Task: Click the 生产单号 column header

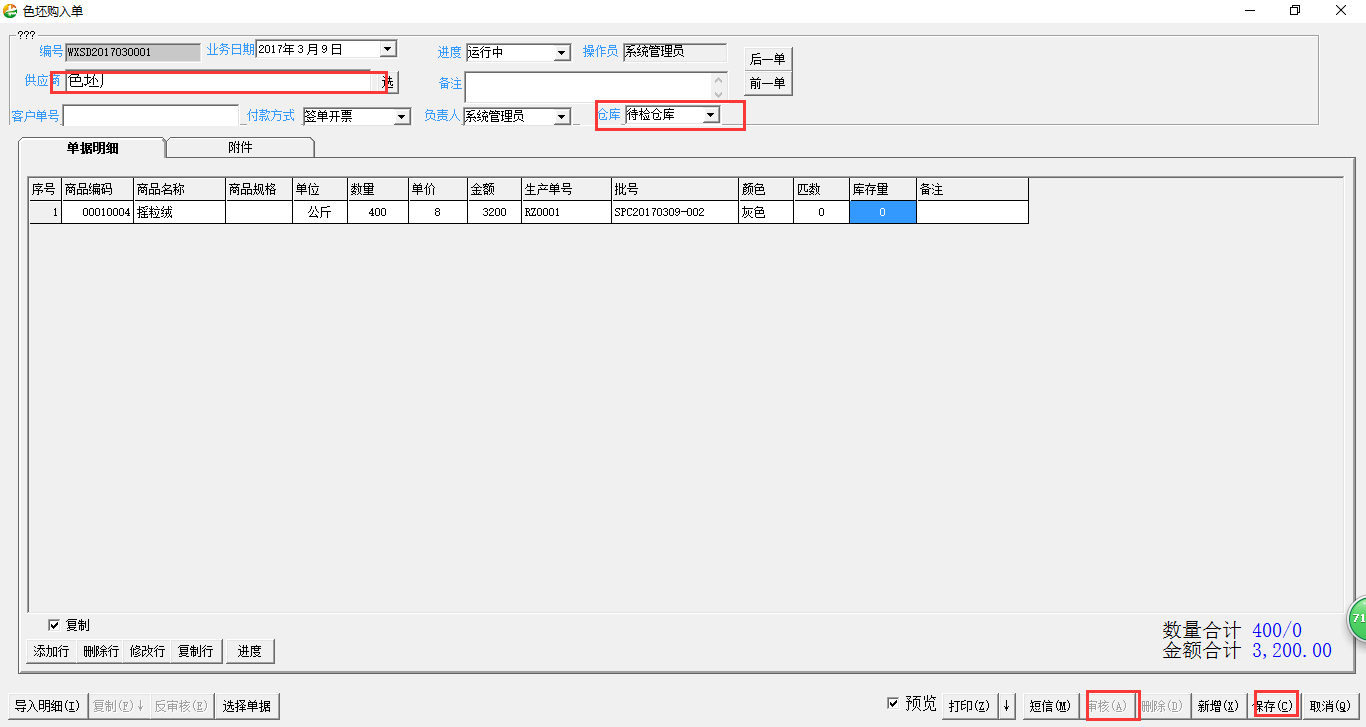Action: 566,189
